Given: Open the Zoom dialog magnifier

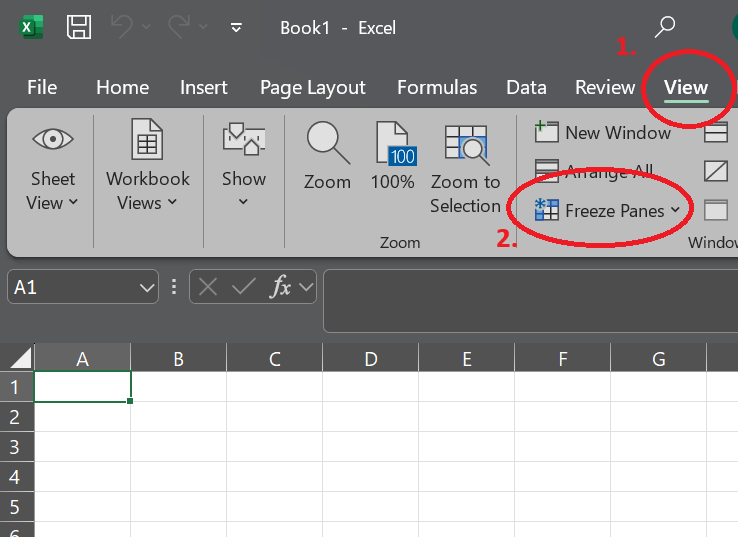Looking at the screenshot, I should point(327,155).
